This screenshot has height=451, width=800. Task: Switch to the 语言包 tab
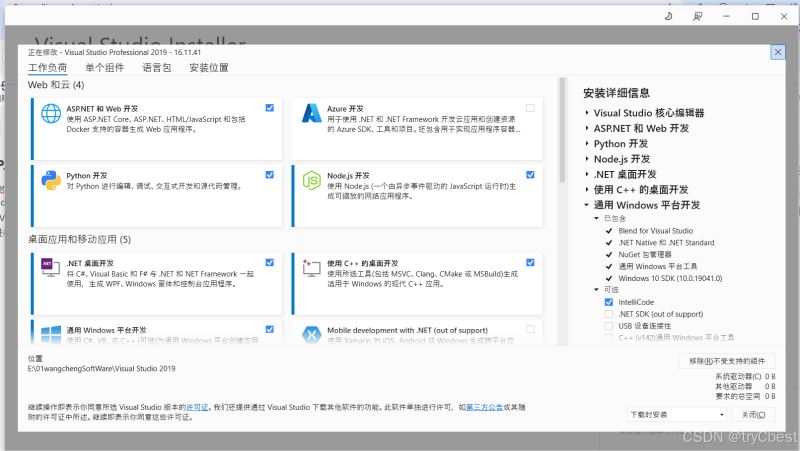click(157, 67)
